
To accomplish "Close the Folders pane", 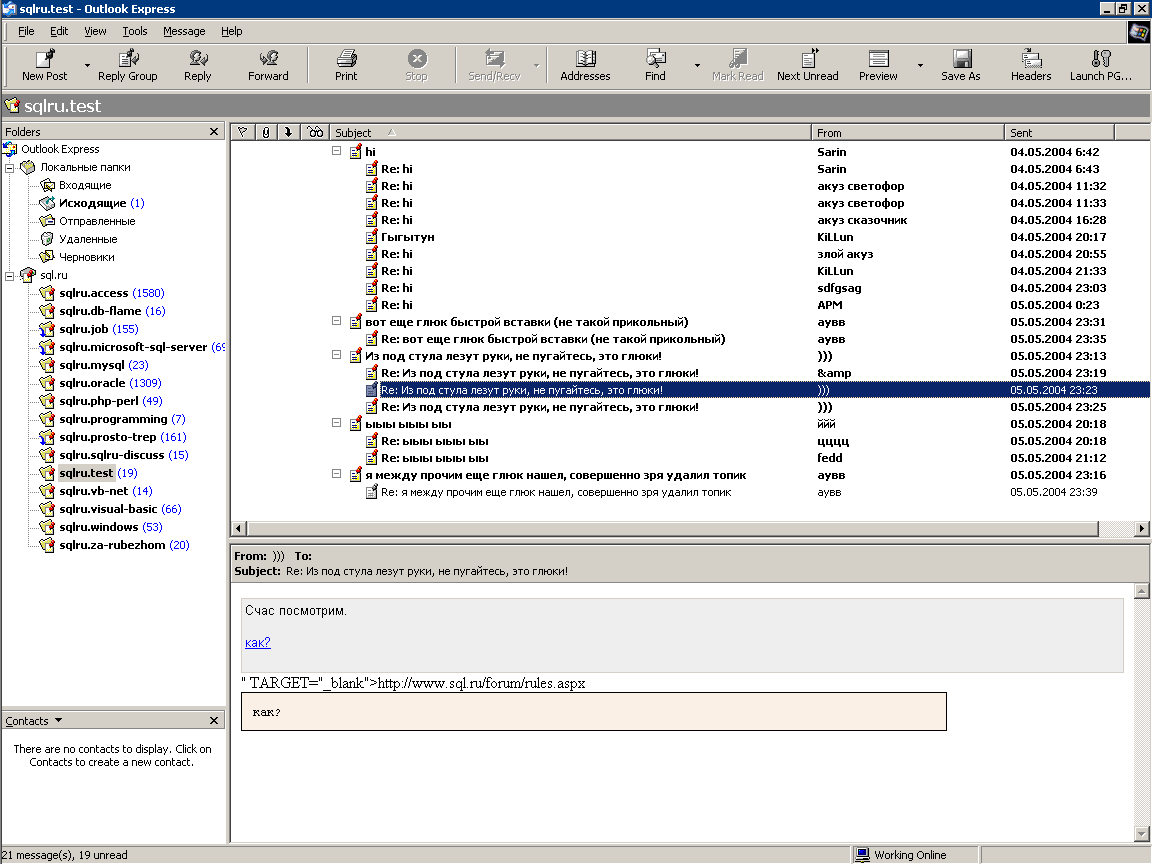I will 214,132.
